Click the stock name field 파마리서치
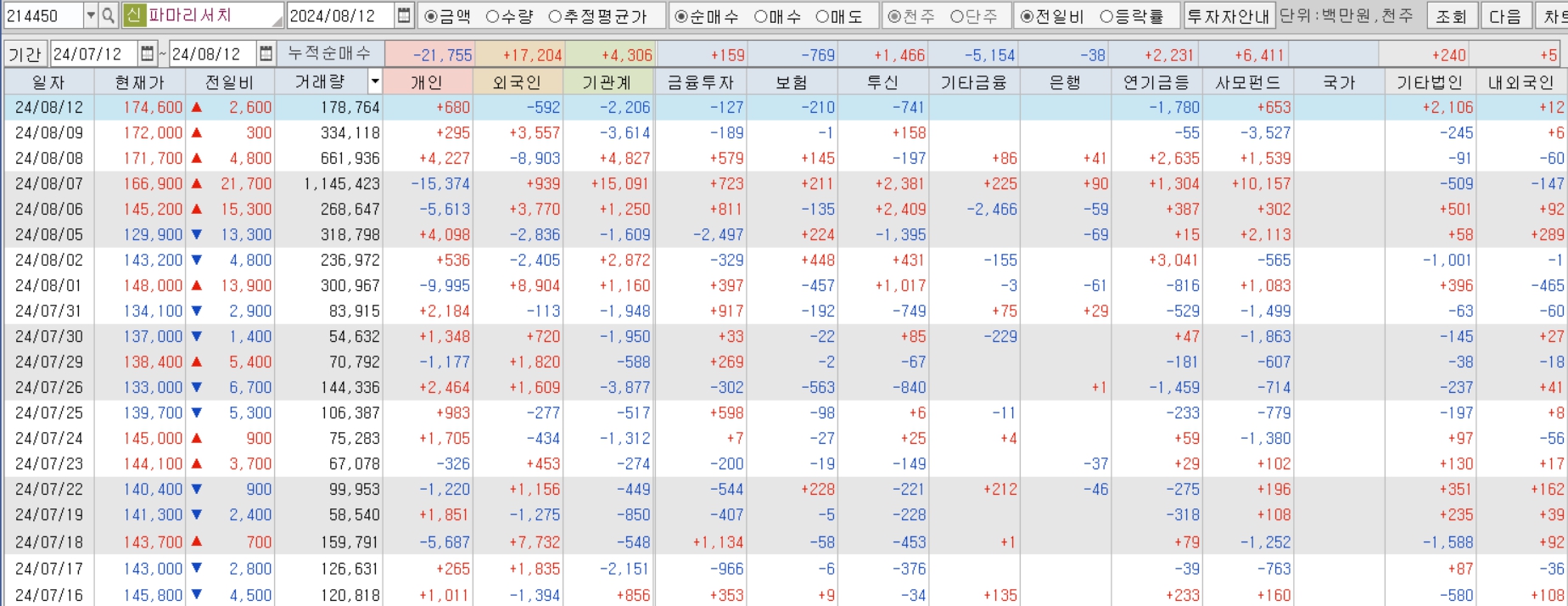The image size is (1568, 606). click(214, 15)
